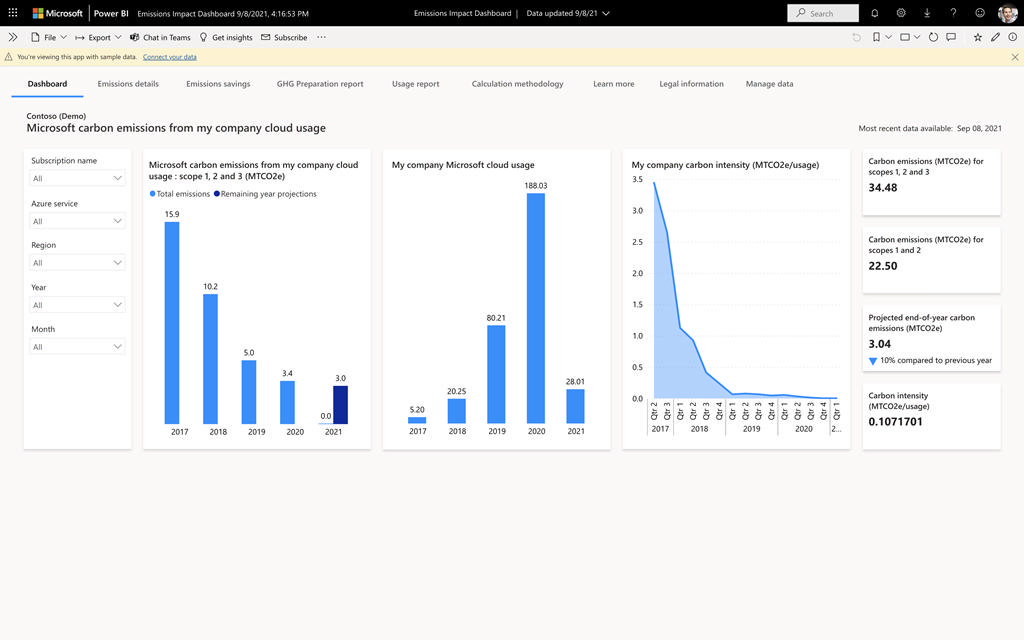Click the Connect your data link

click(170, 57)
